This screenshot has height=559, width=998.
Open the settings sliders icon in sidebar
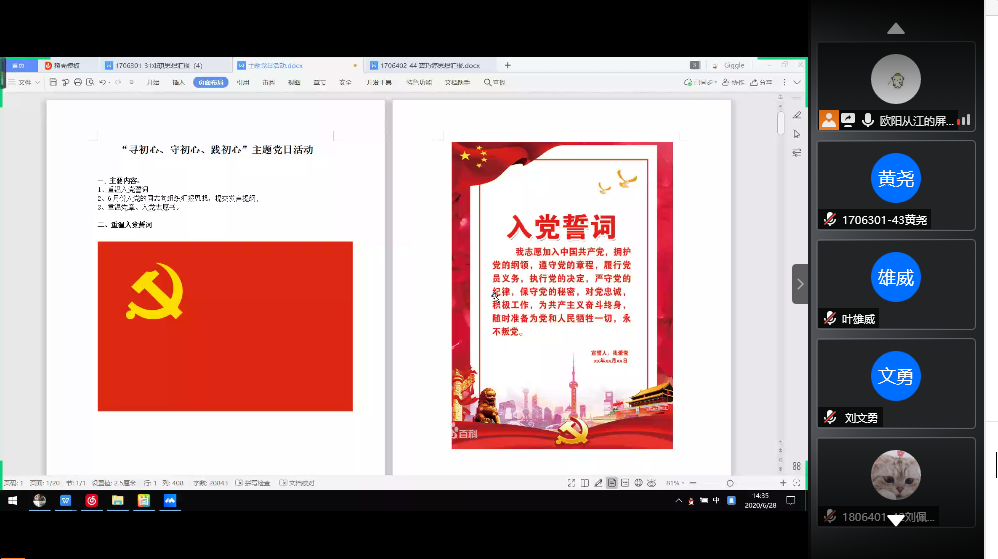pos(797,152)
